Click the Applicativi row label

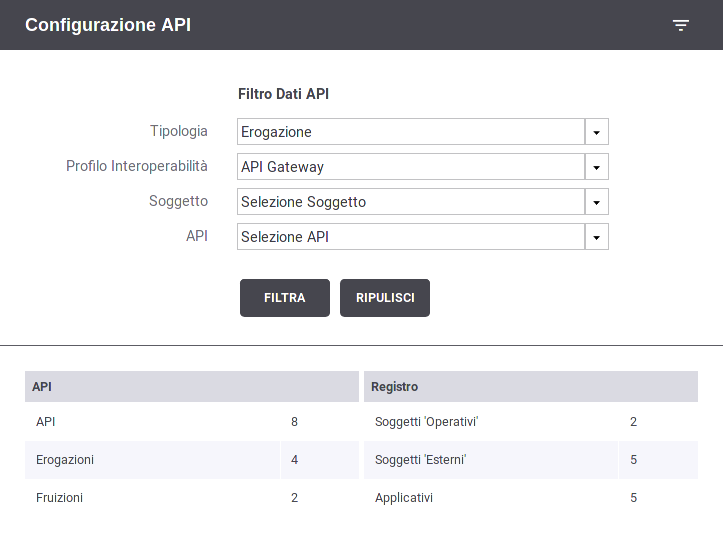click(x=404, y=498)
